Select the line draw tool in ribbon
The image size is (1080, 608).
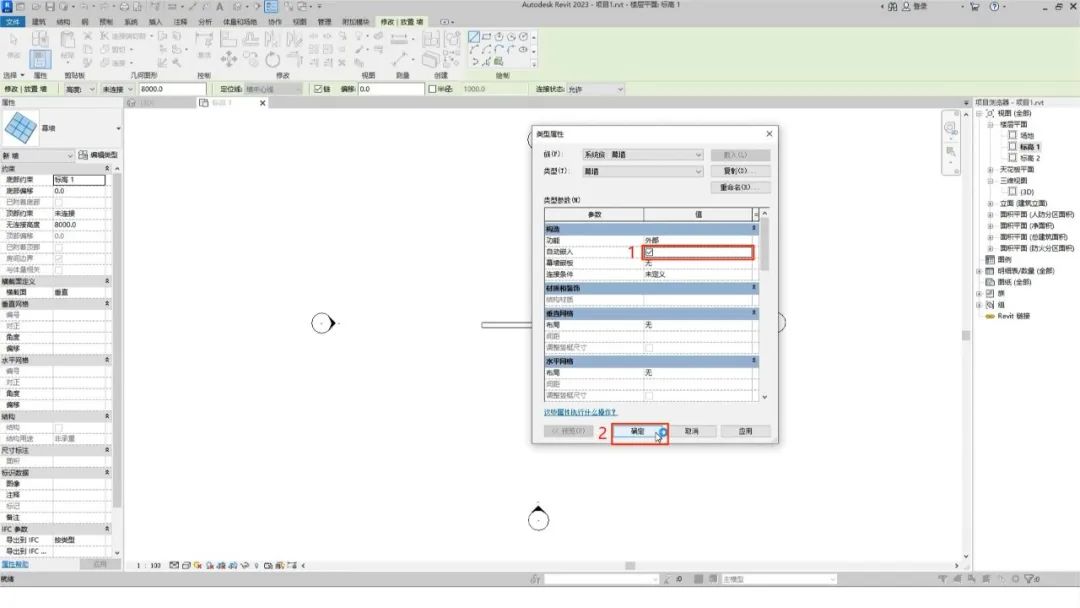[x=474, y=36]
